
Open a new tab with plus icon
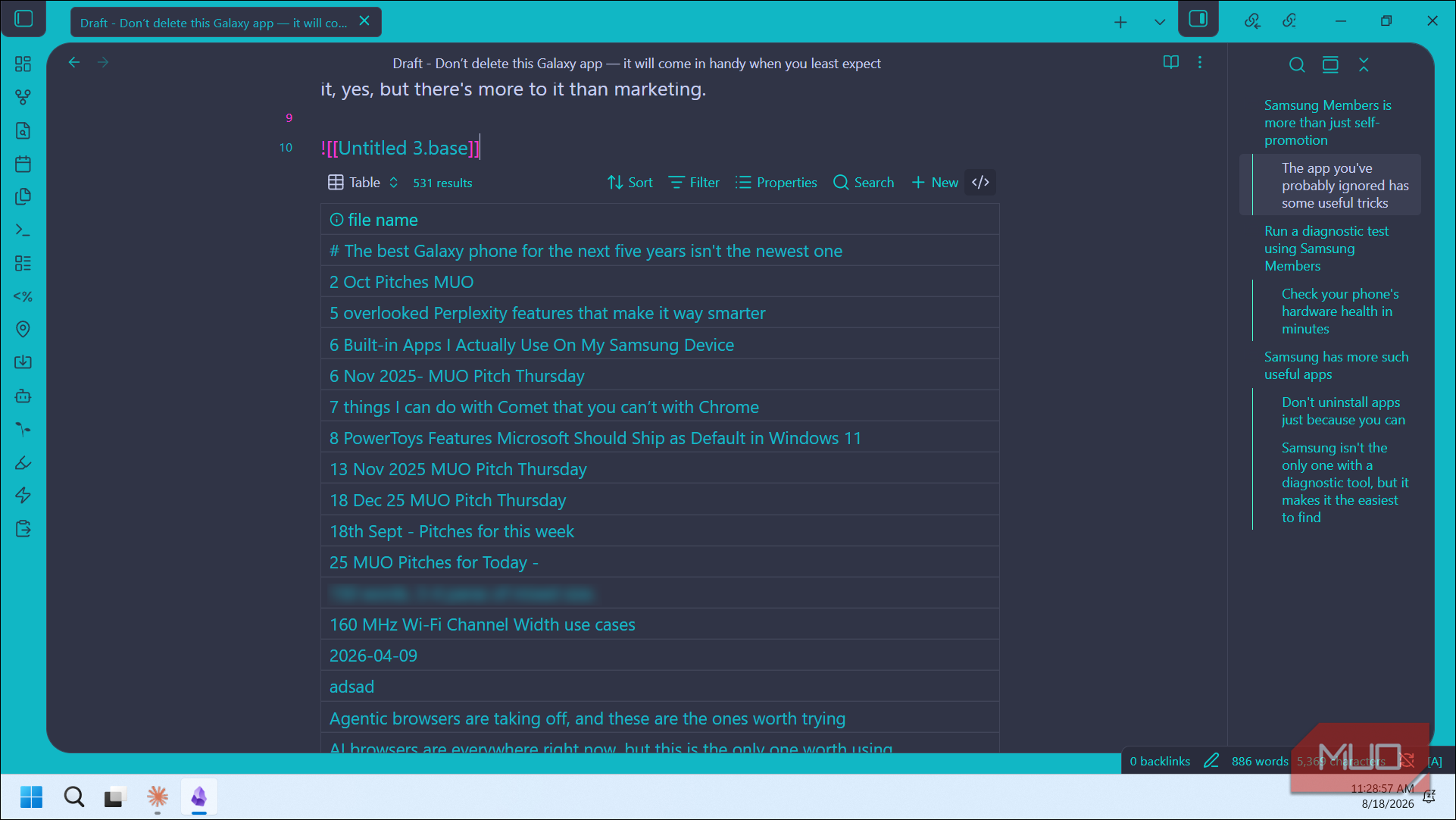point(1120,22)
